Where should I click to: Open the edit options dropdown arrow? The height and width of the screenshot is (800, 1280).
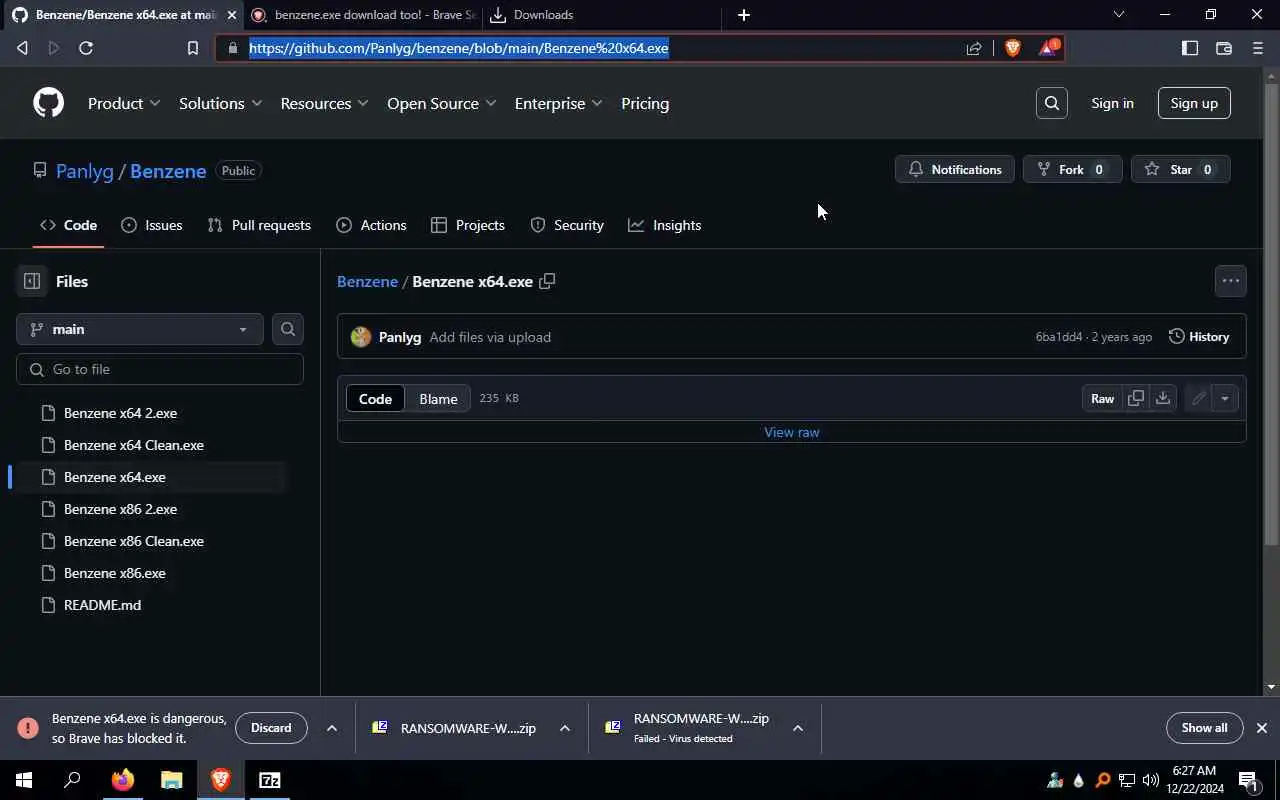[x=1225, y=398]
